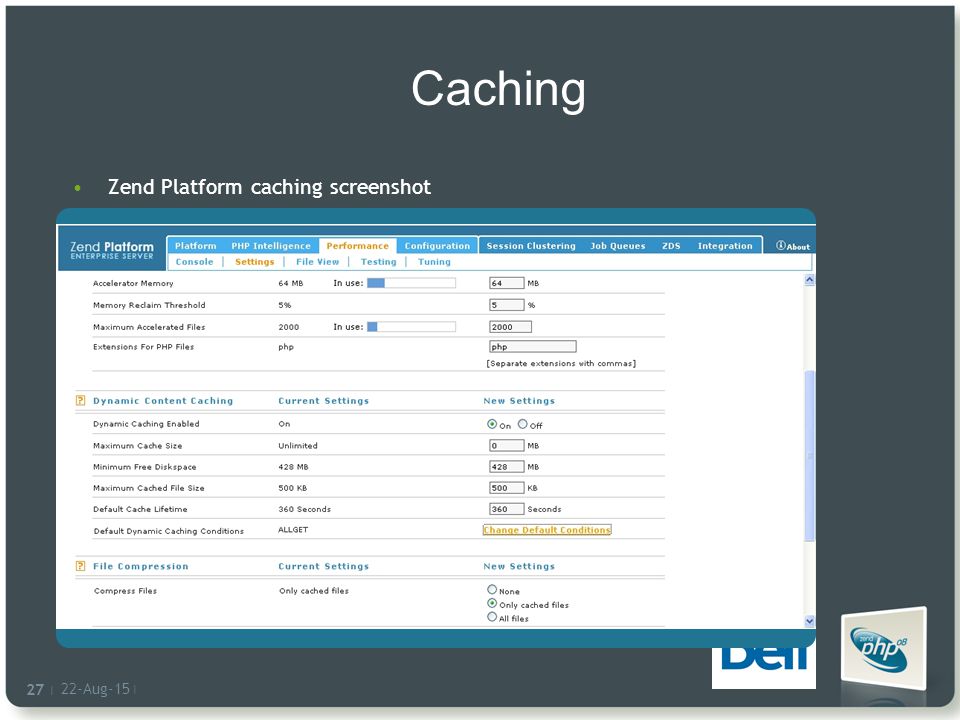
Task: Click the Default Cache Lifetime seconds field
Action: (x=507, y=509)
